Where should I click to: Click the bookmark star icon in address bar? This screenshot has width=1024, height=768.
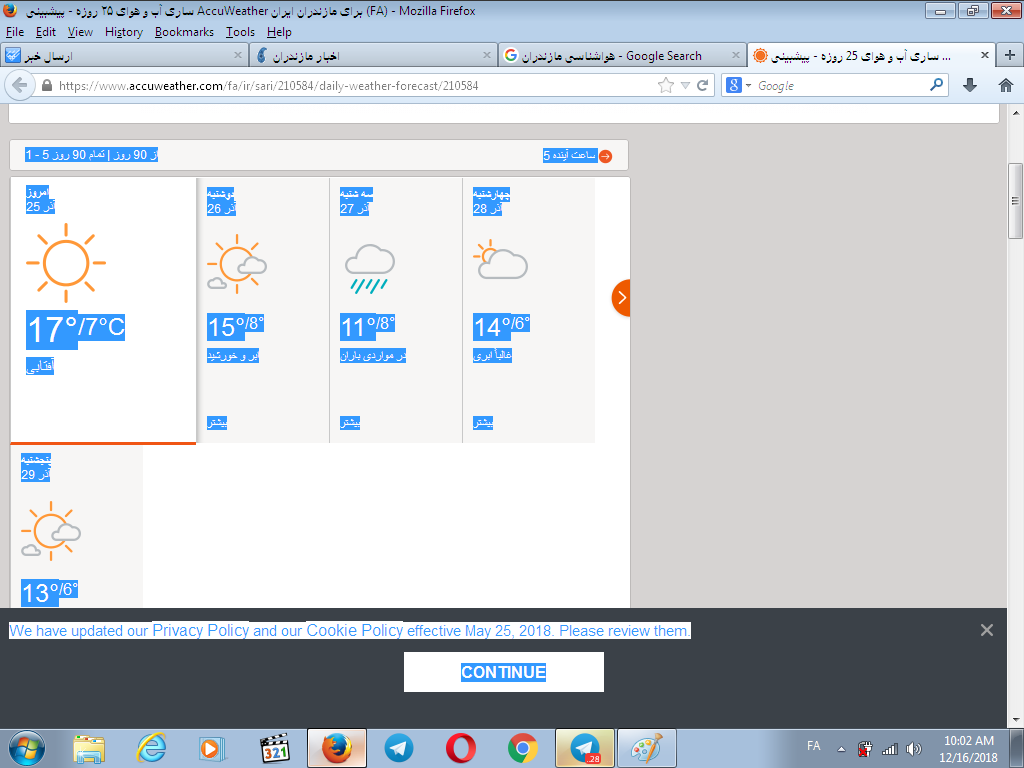tap(666, 86)
